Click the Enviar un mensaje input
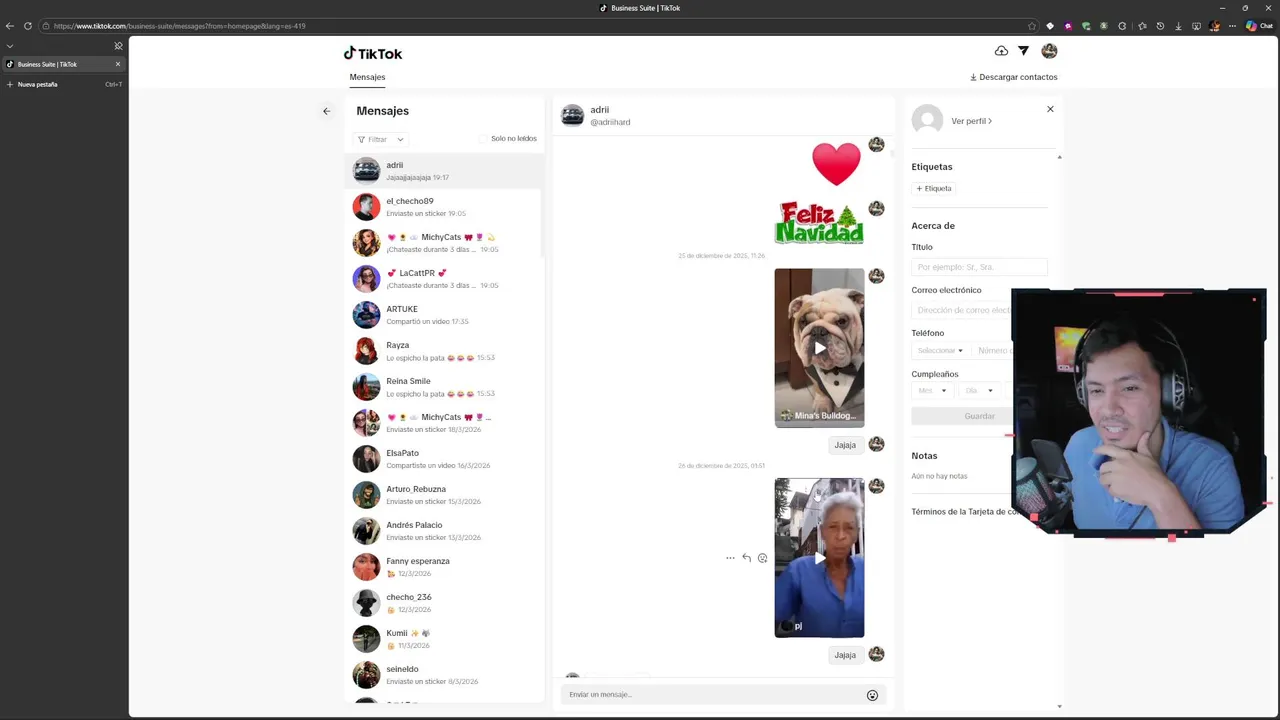1280x720 pixels. [x=713, y=695]
